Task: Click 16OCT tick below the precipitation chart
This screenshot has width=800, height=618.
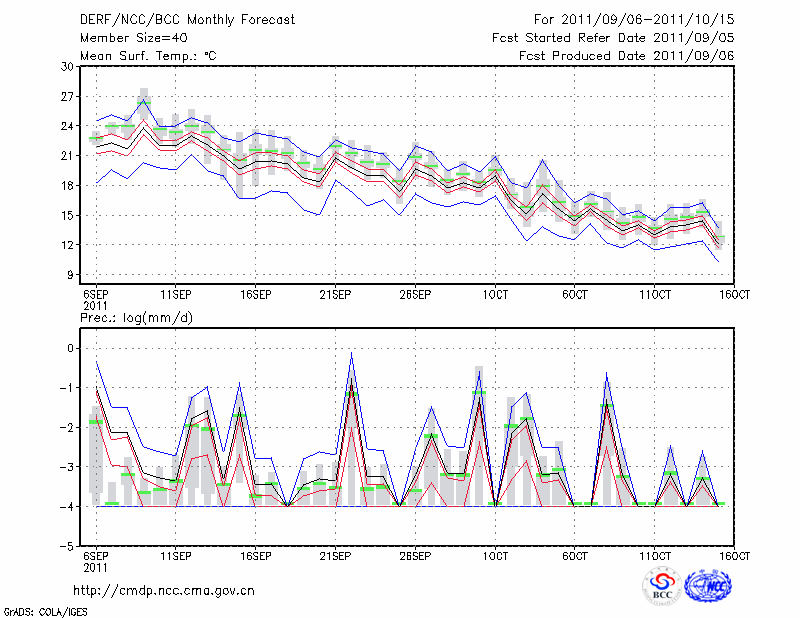Action: click(735, 555)
